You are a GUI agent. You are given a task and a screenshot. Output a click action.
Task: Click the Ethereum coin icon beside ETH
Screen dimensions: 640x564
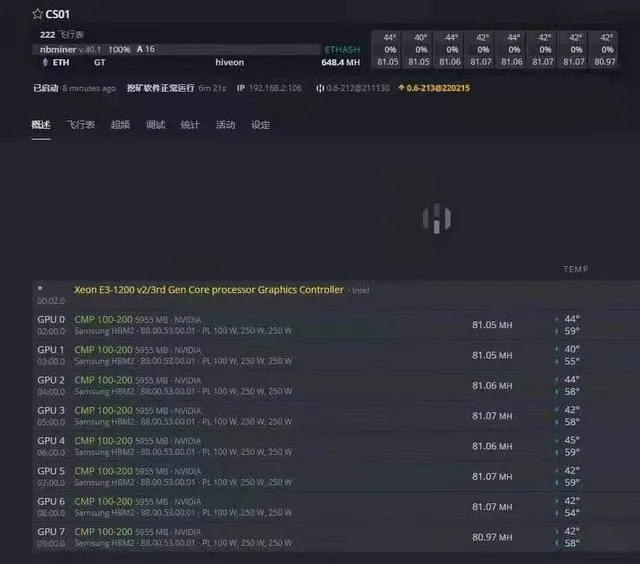click(43, 62)
